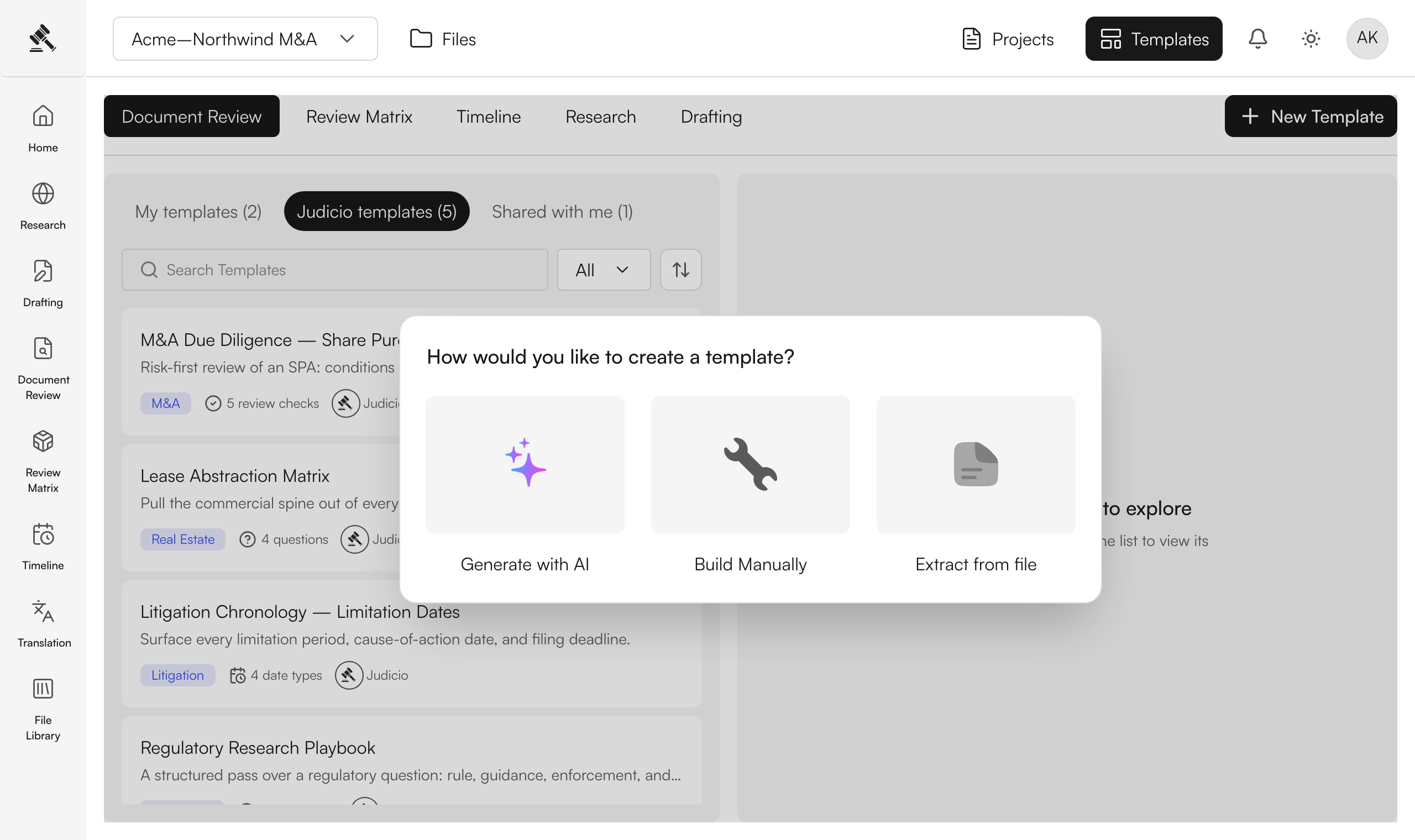Open Research from the left sidebar

(43, 207)
